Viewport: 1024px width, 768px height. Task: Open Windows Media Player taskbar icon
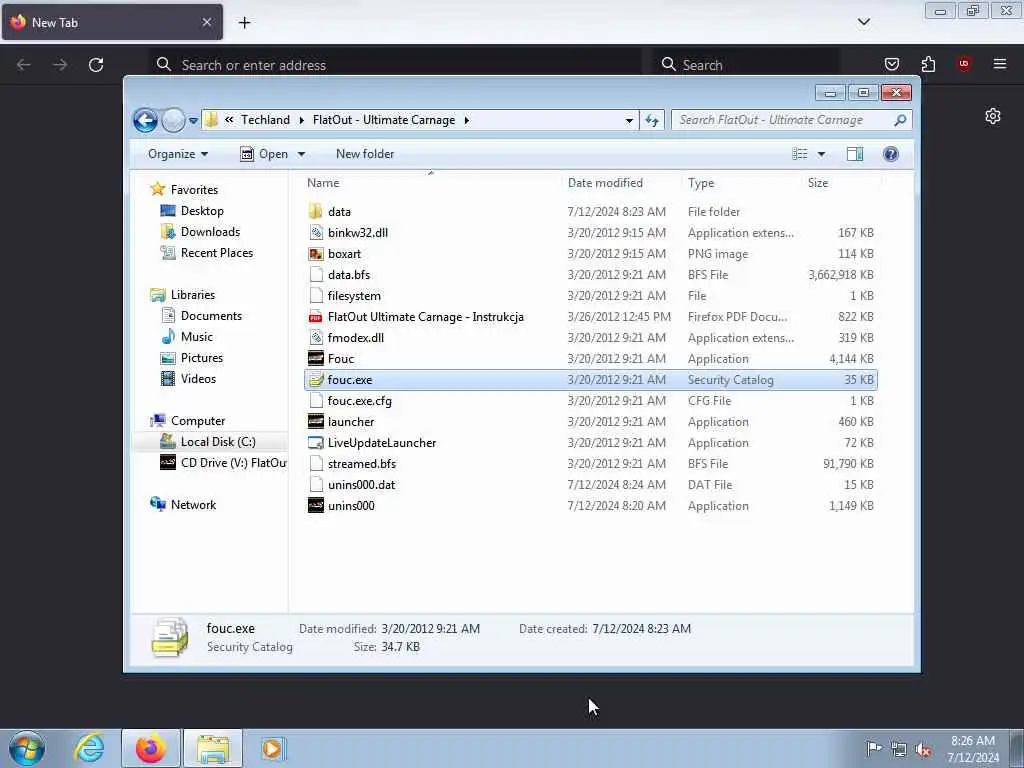click(x=273, y=748)
